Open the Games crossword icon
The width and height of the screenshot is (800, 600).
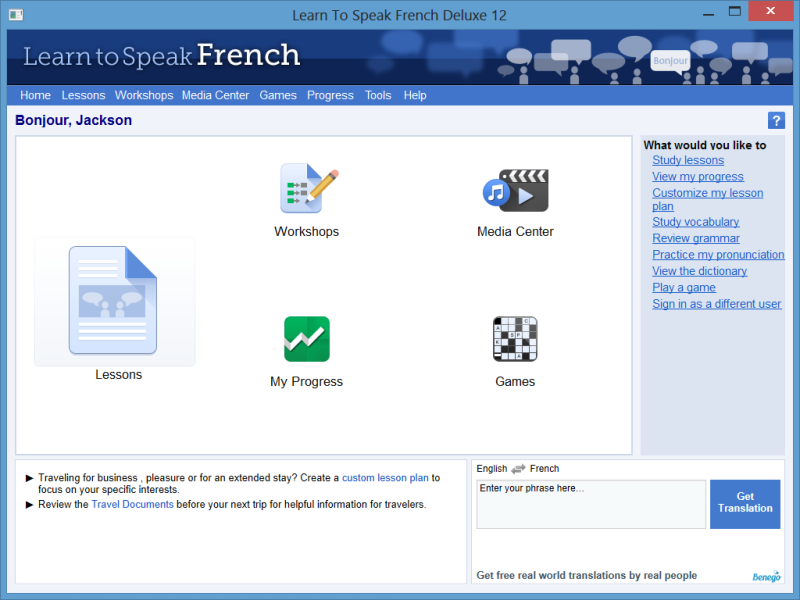515,339
